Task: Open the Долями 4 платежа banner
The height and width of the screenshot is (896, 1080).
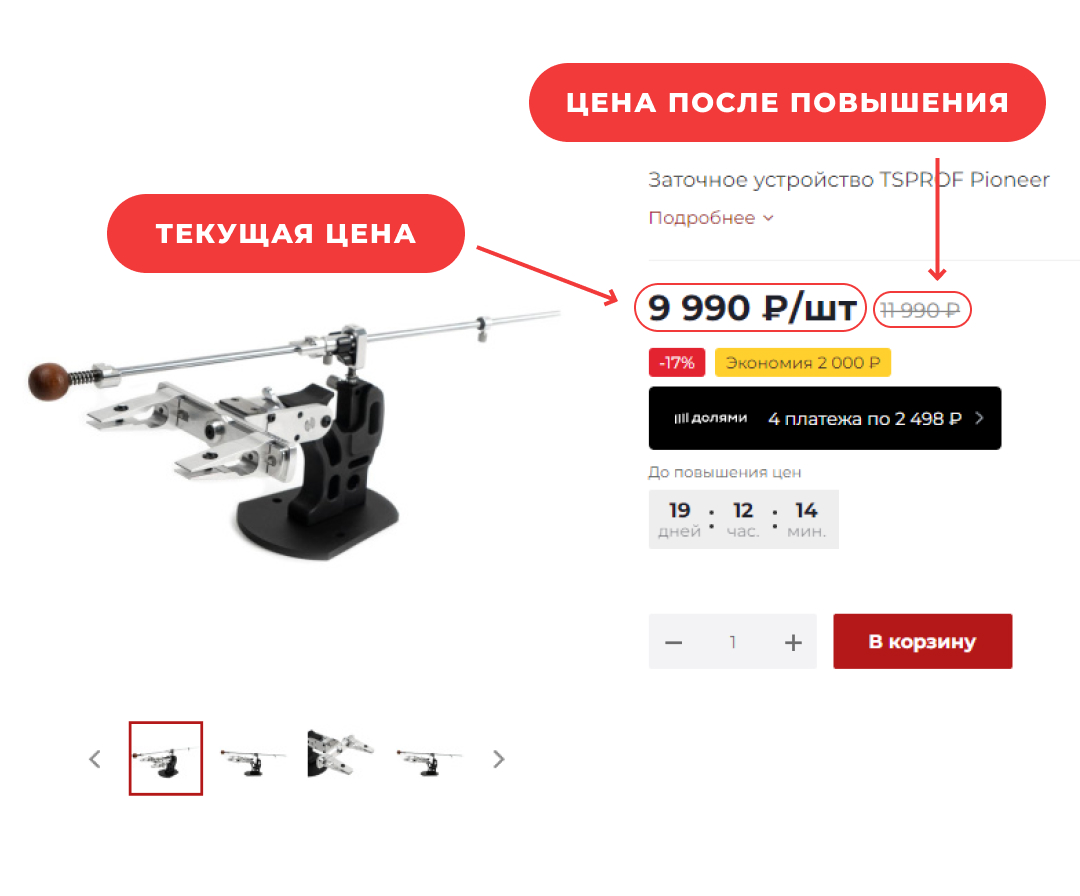Action: click(x=824, y=418)
